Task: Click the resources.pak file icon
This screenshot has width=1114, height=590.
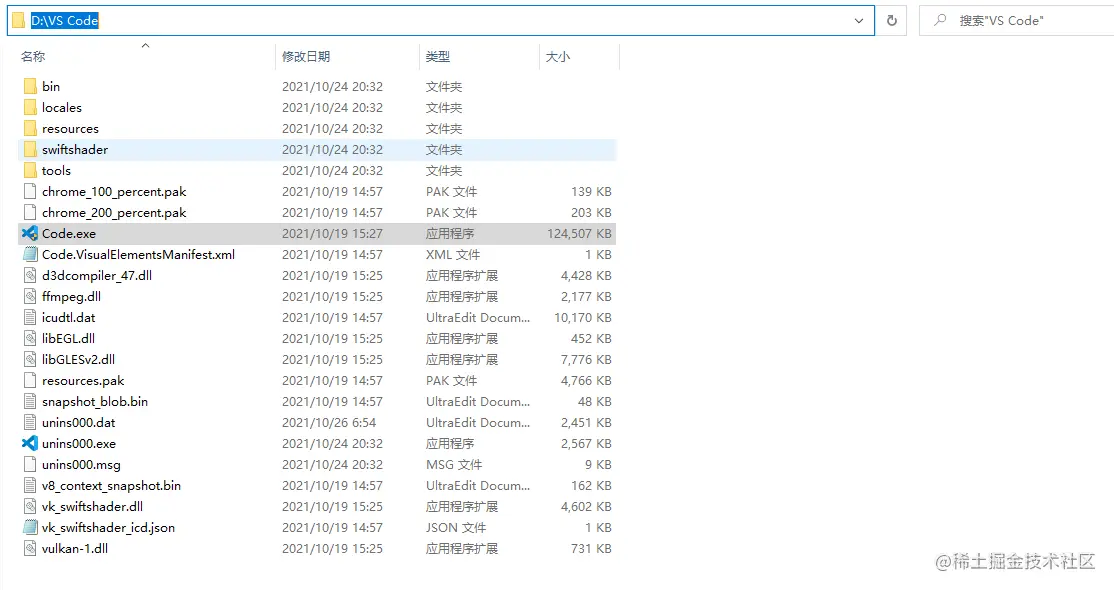Action: tap(30, 380)
